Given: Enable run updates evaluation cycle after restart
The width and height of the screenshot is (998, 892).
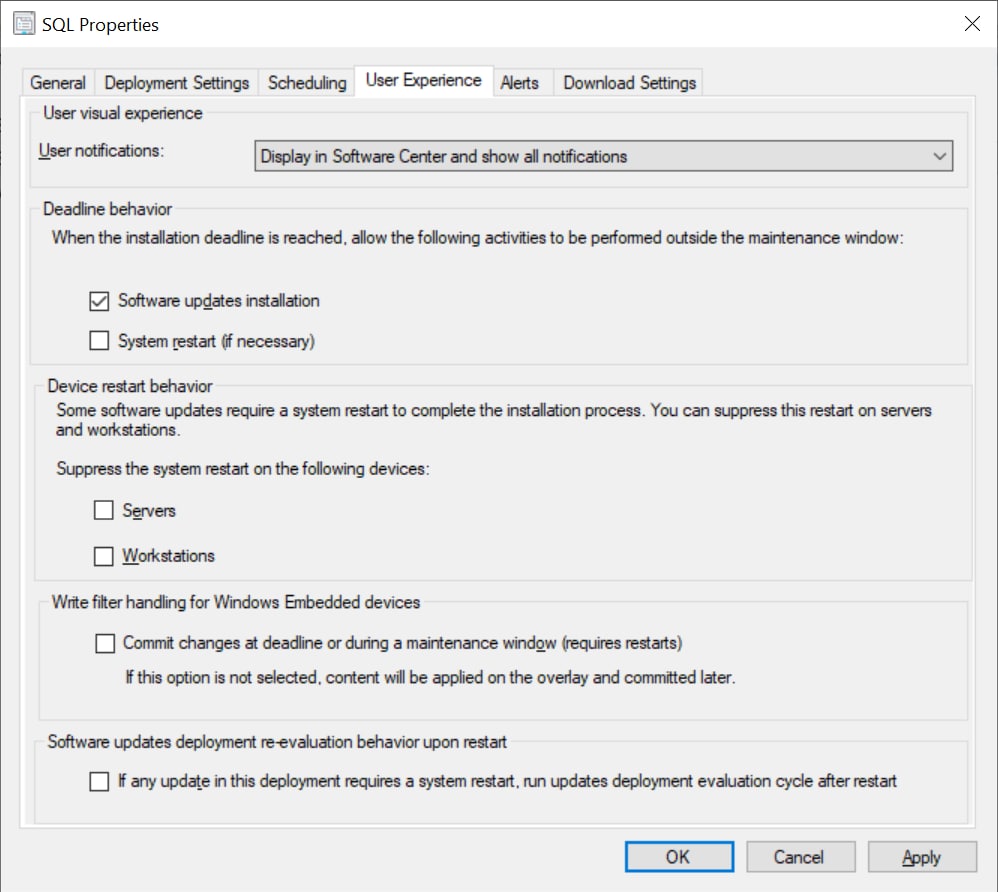Looking at the screenshot, I should point(99,781).
